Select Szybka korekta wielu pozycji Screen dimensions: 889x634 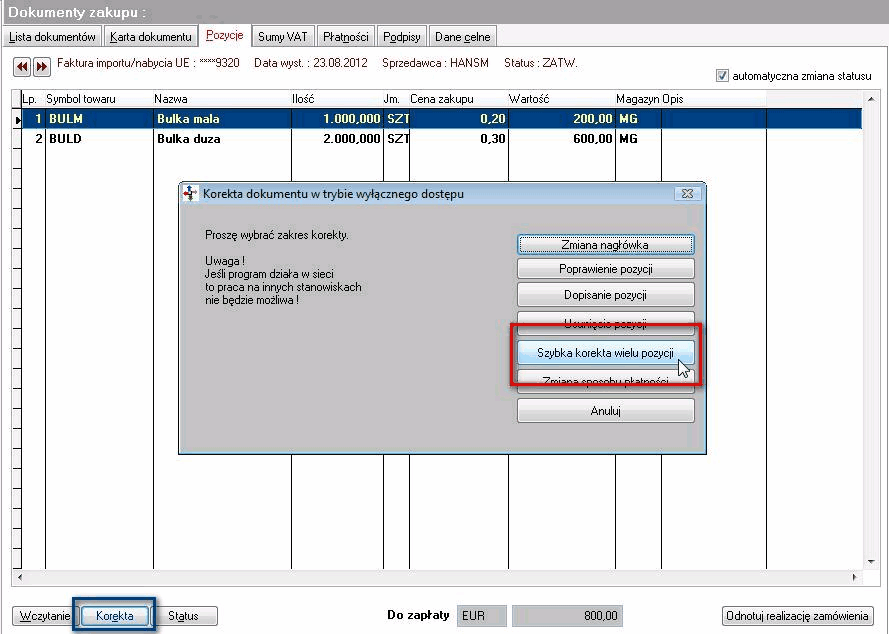coord(606,353)
